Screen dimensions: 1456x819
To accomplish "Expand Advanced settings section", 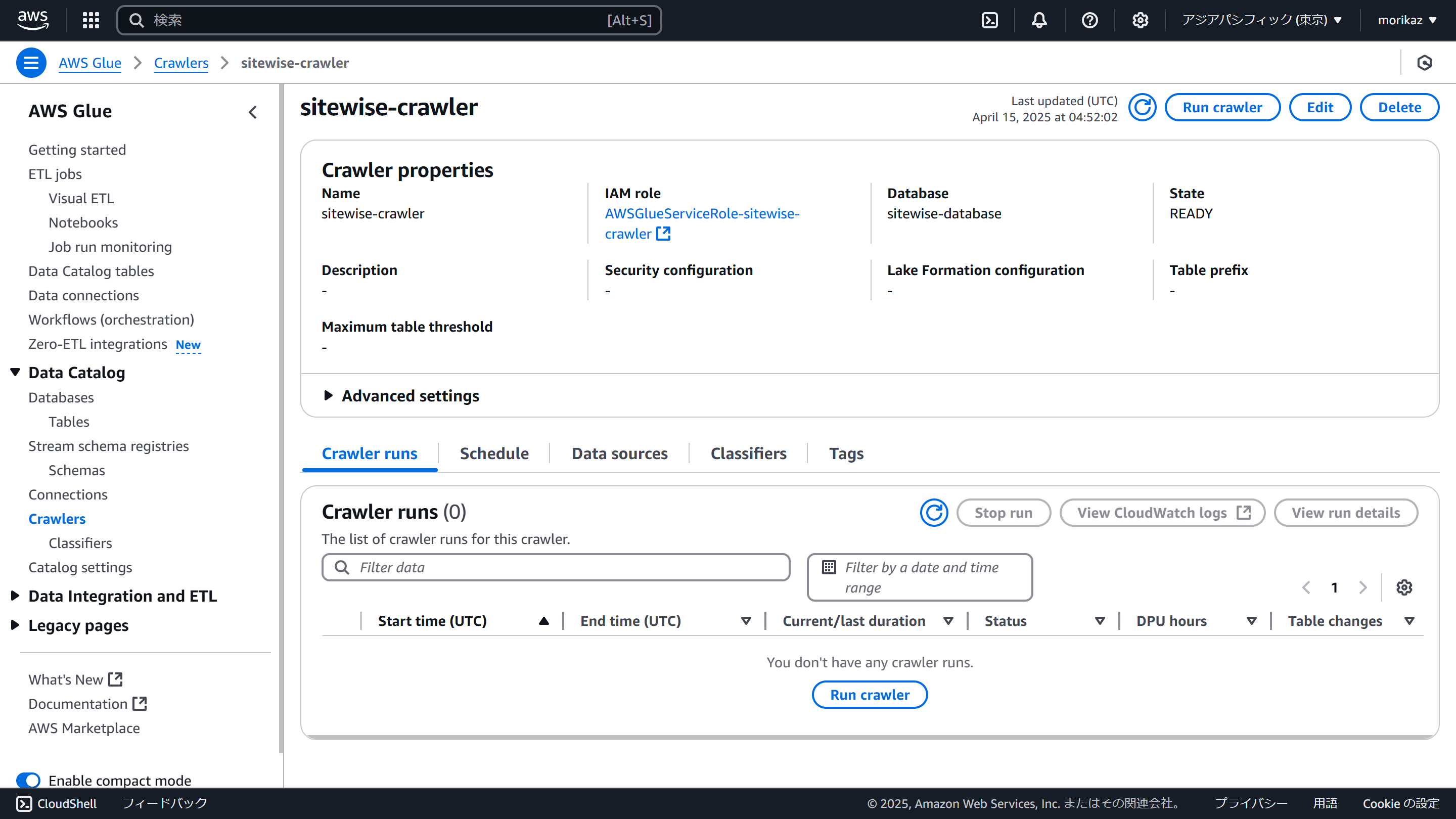I will click(328, 396).
